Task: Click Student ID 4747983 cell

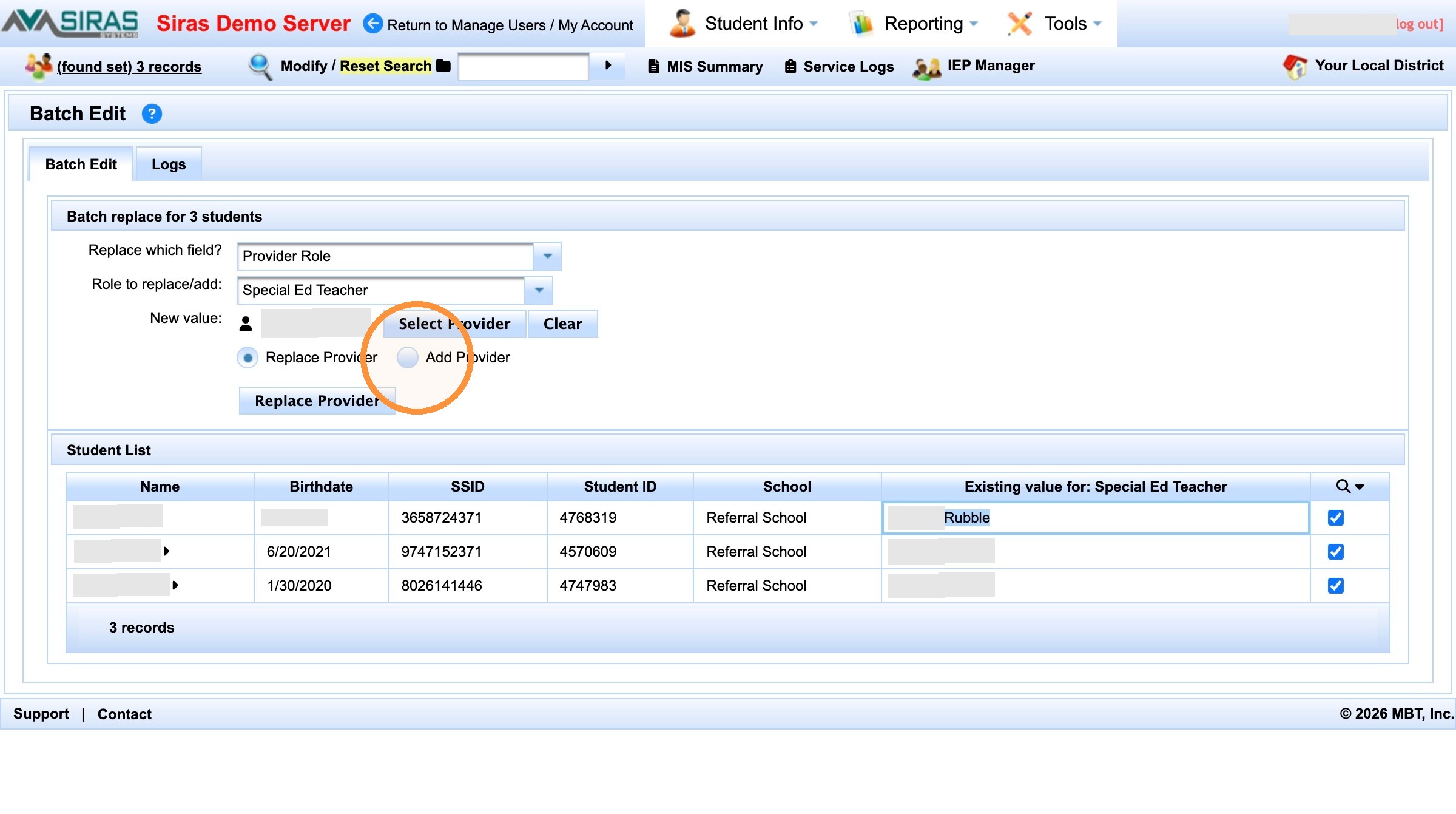Action: 620,586
